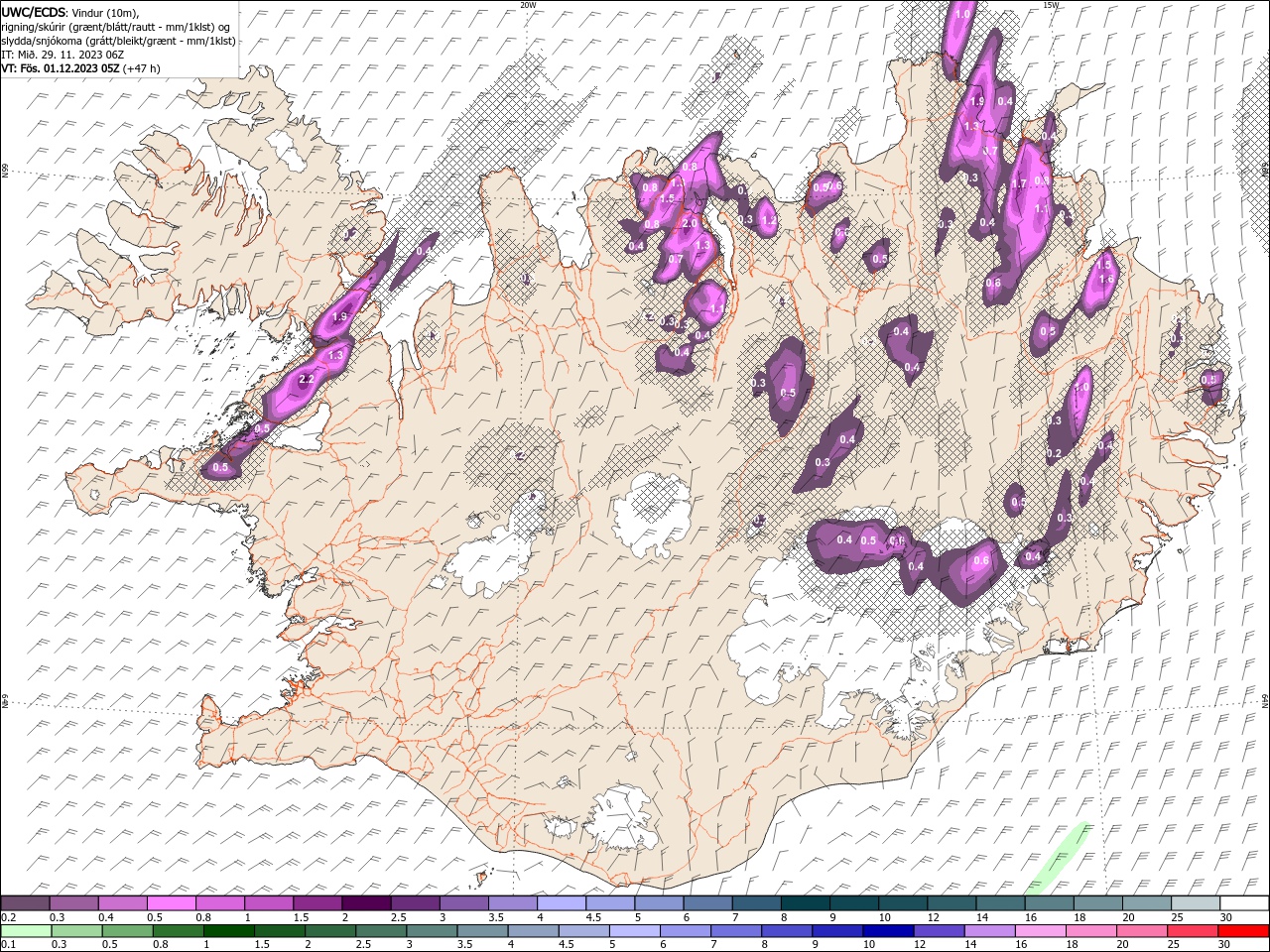The image size is (1270, 952).
Task: Click the 'Vindur (10m)' heading text
Action: coord(105,12)
